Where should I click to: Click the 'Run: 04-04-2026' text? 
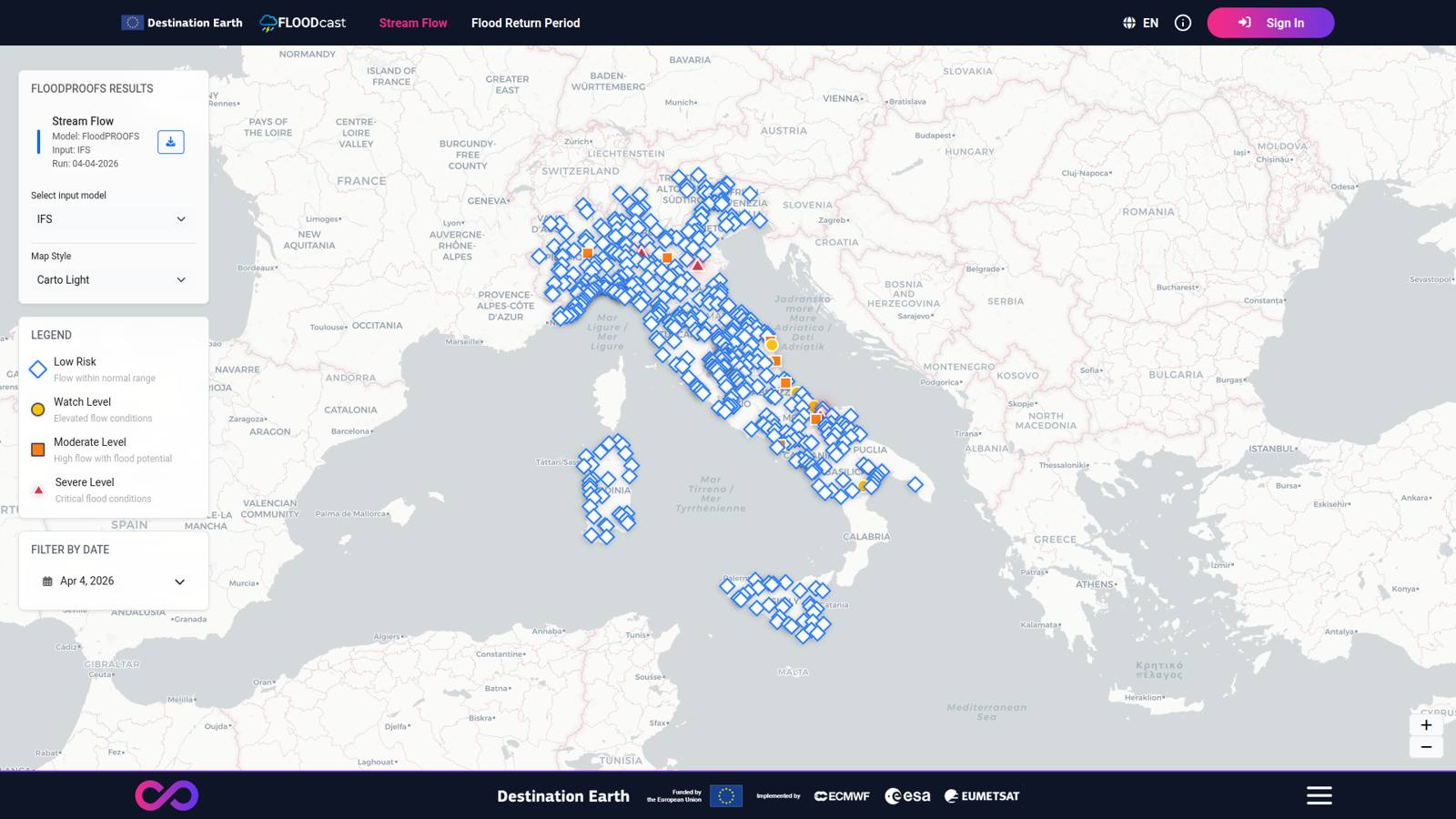tap(85, 164)
